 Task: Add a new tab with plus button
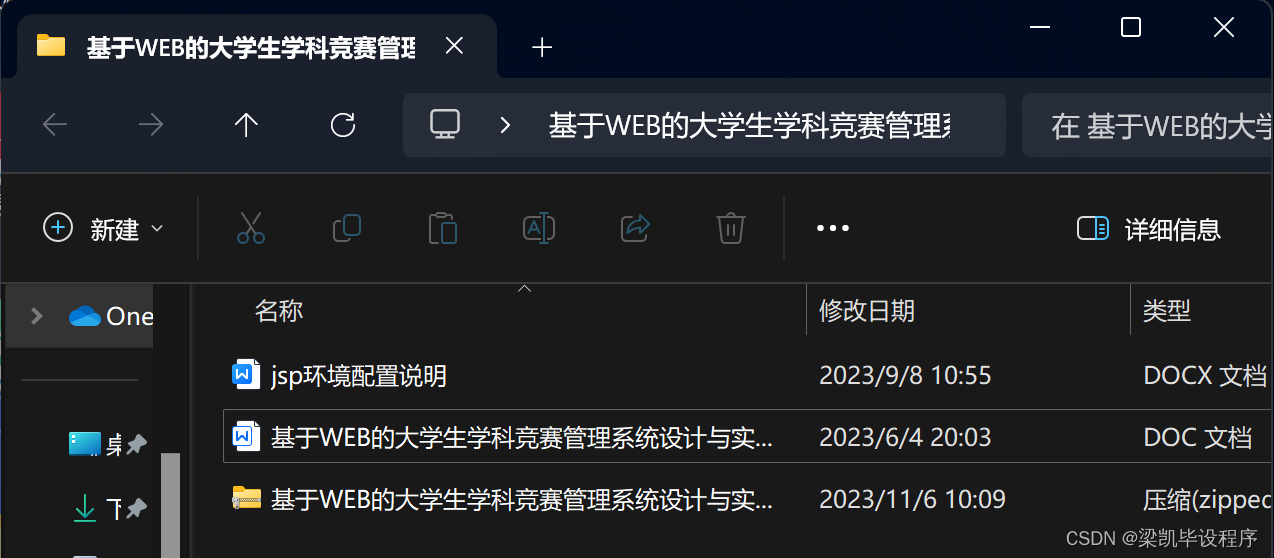click(542, 47)
